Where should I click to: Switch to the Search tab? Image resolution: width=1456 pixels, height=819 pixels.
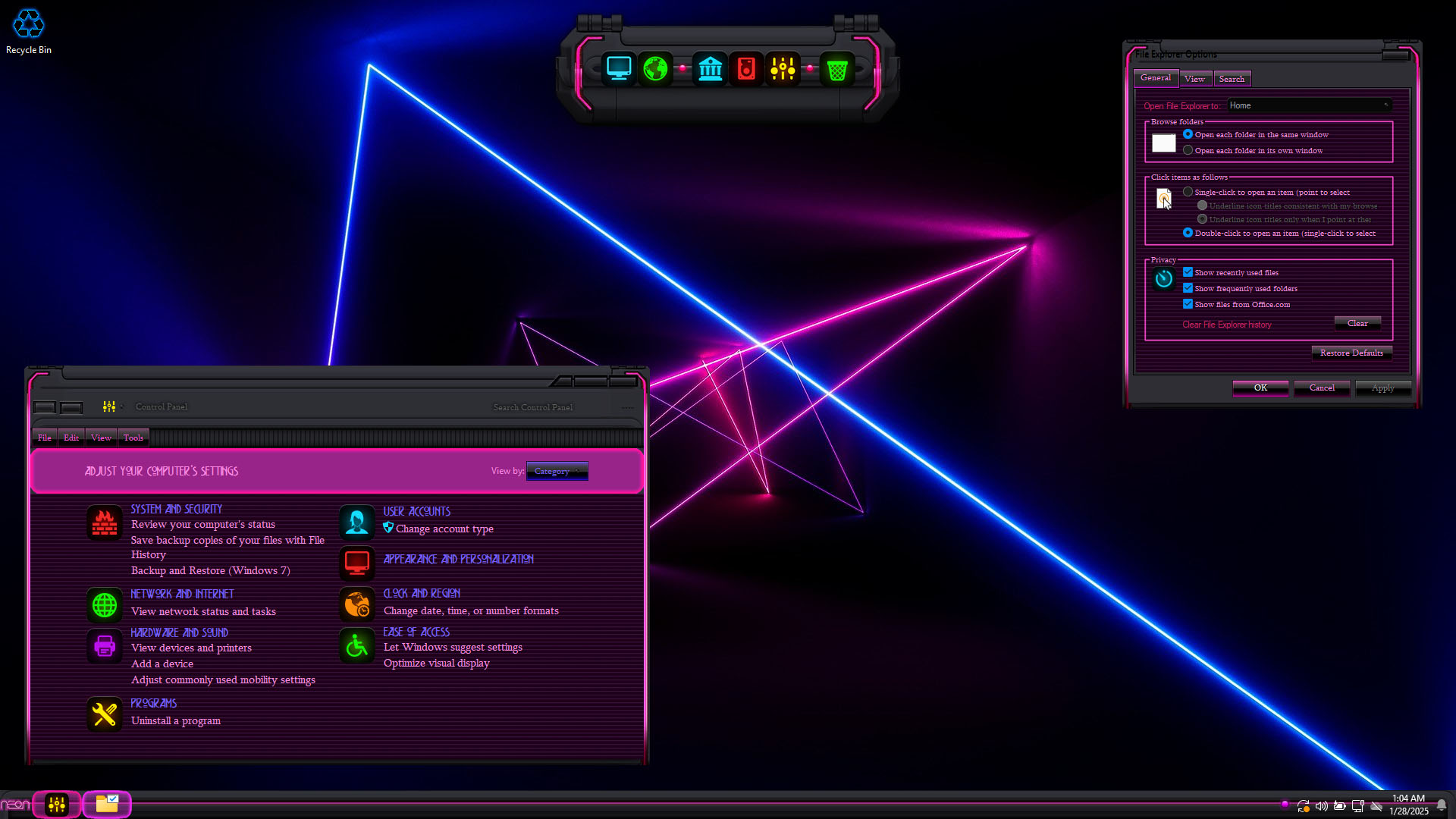pos(1232,79)
